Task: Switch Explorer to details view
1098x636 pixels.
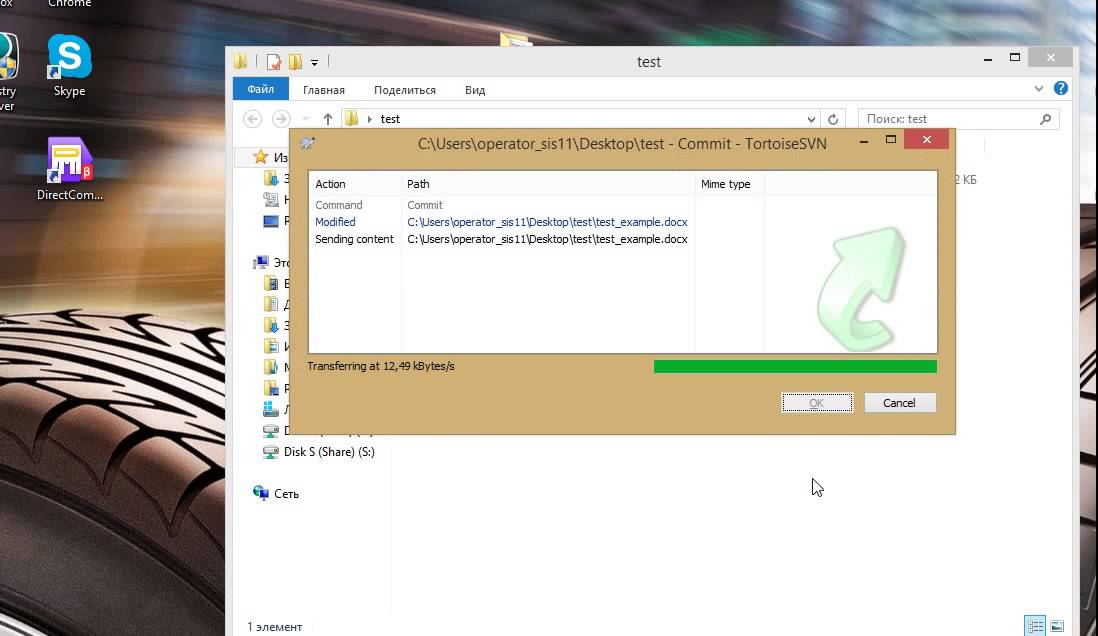Action: (x=1035, y=625)
